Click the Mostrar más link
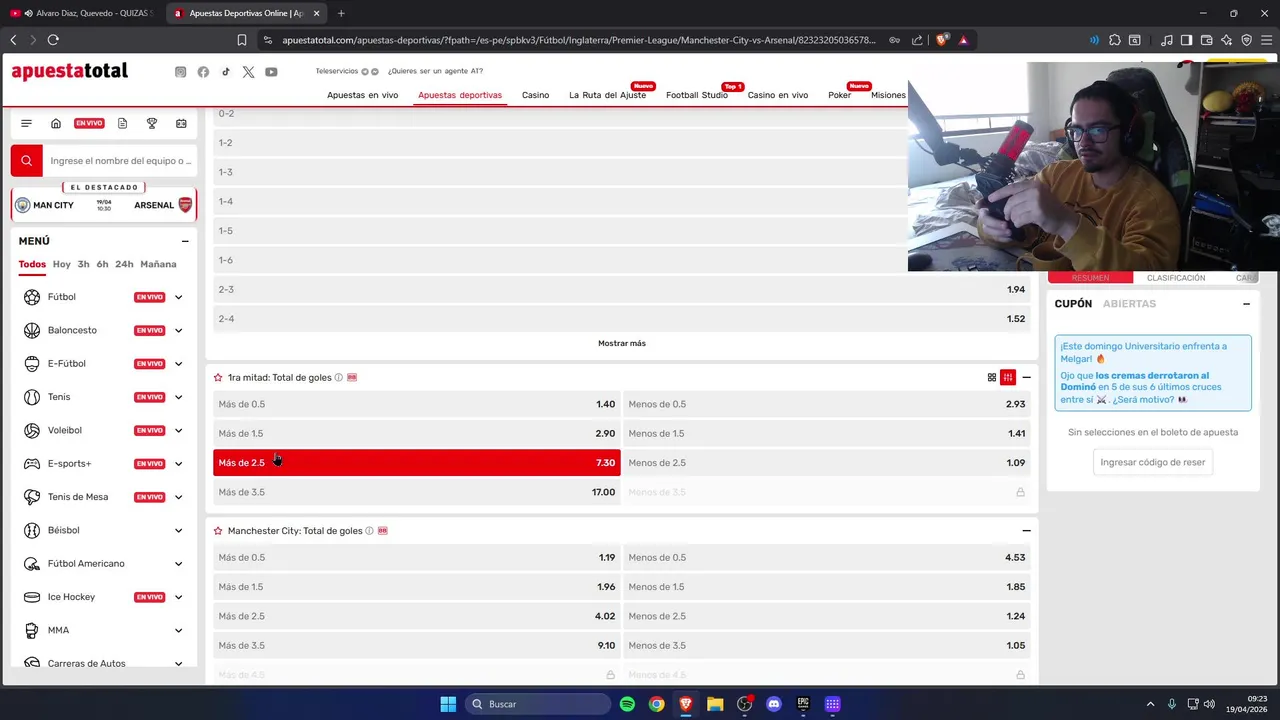Viewport: 1280px width, 720px height. [622, 343]
